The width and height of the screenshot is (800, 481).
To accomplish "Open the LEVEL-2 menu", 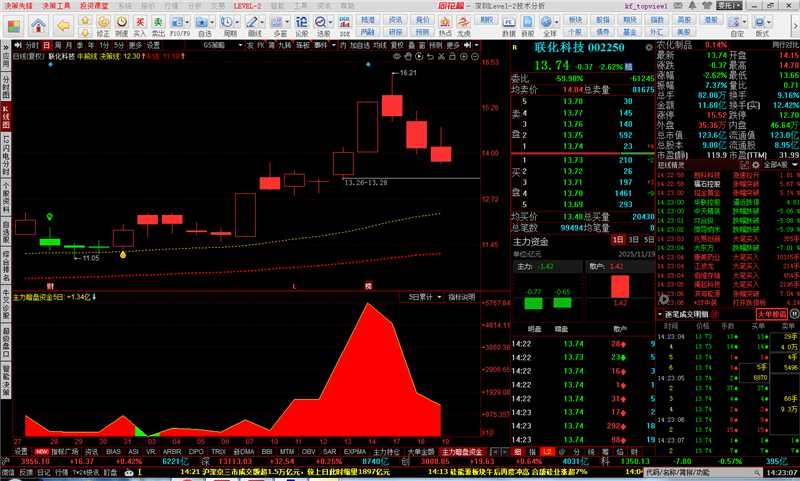I will tap(247, 6).
